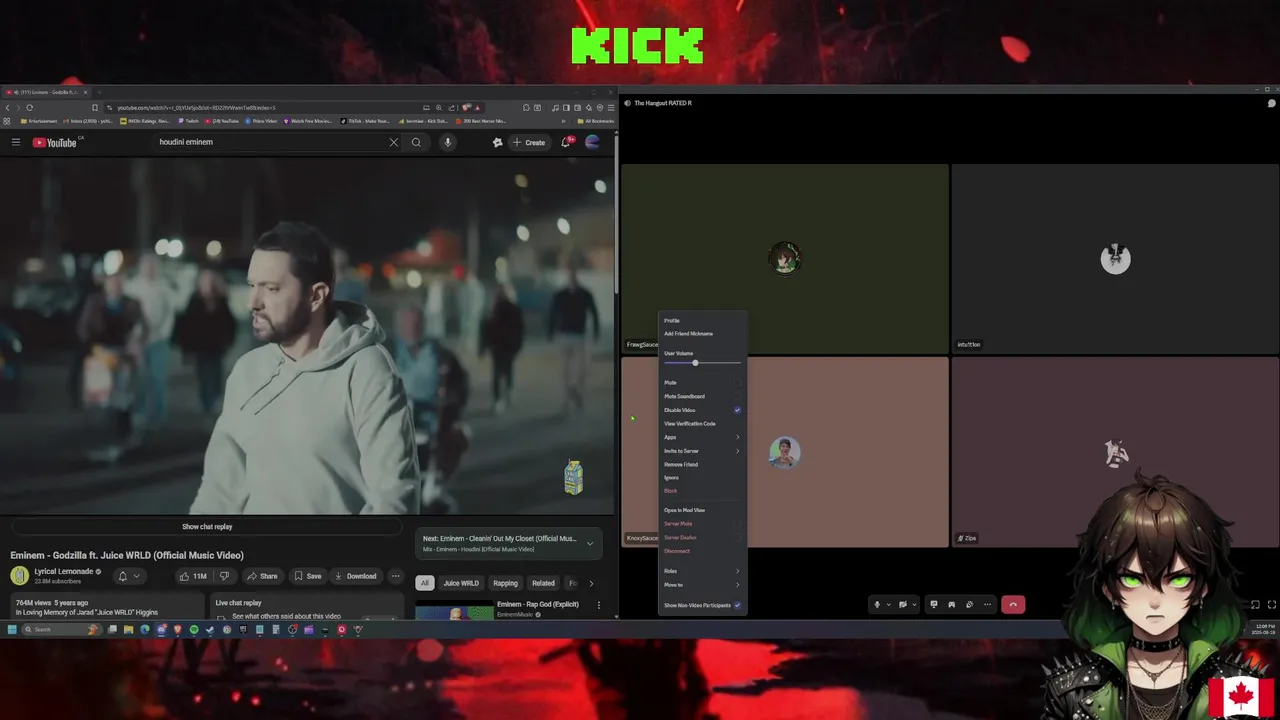1280x720 pixels.
Task: Open subscription bell dropdown for Lyrical Lemonade
Action: click(128, 576)
